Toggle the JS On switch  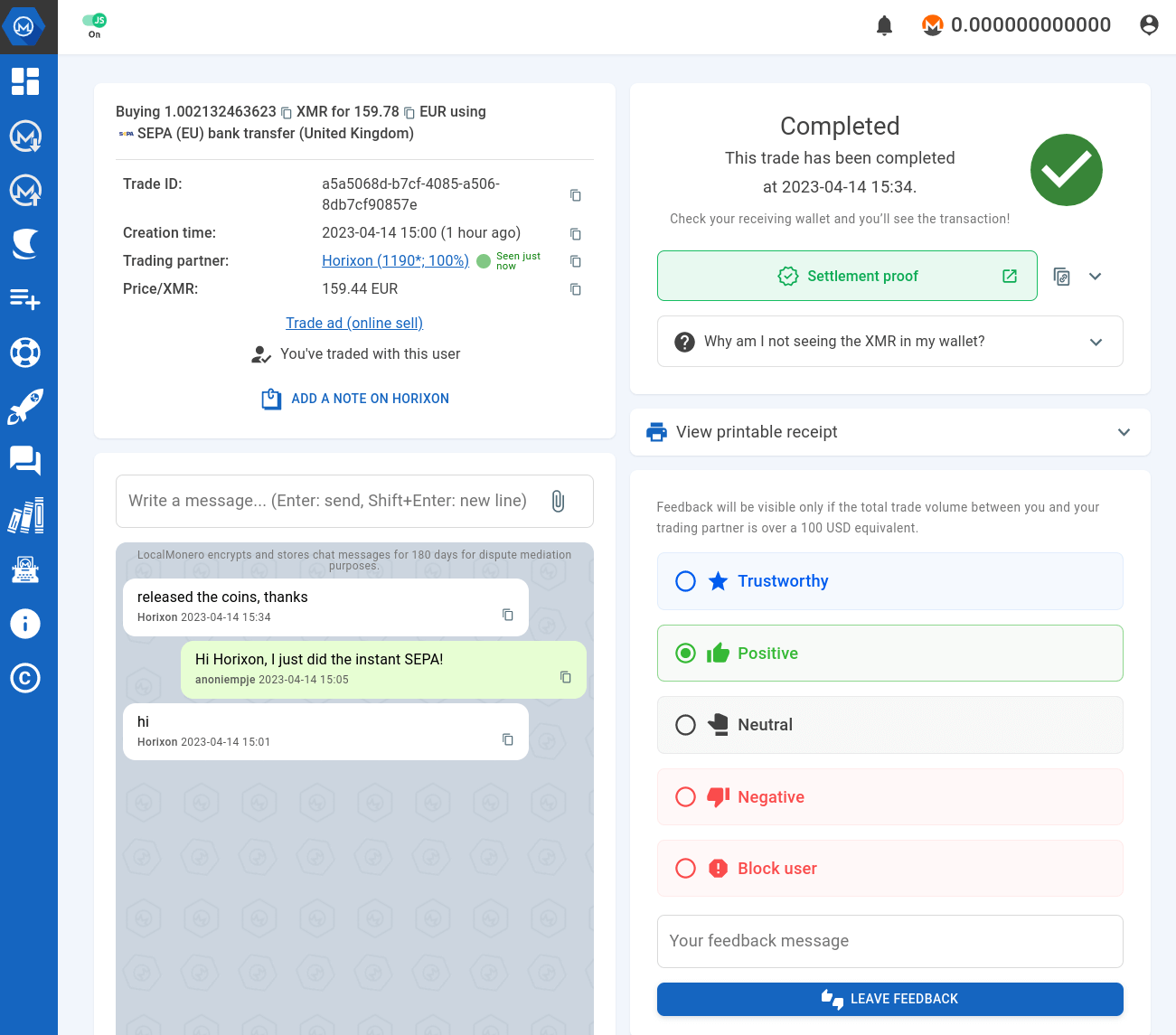pyautogui.click(x=94, y=21)
